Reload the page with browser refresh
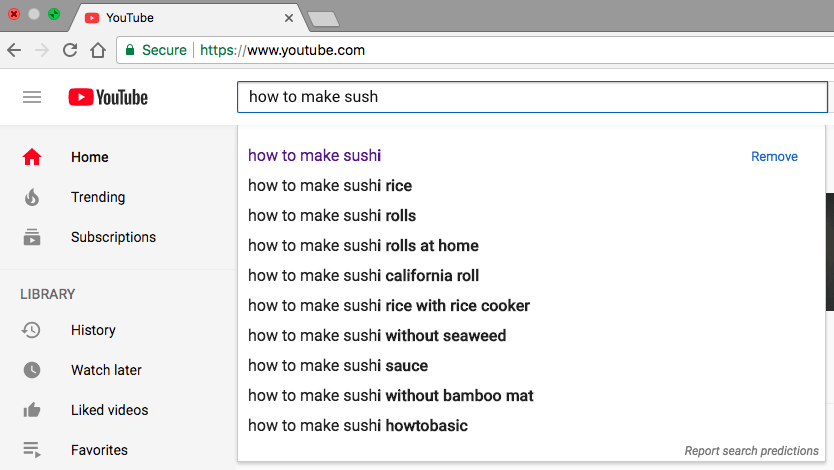This screenshot has height=470, width=834. click(70, 50)
